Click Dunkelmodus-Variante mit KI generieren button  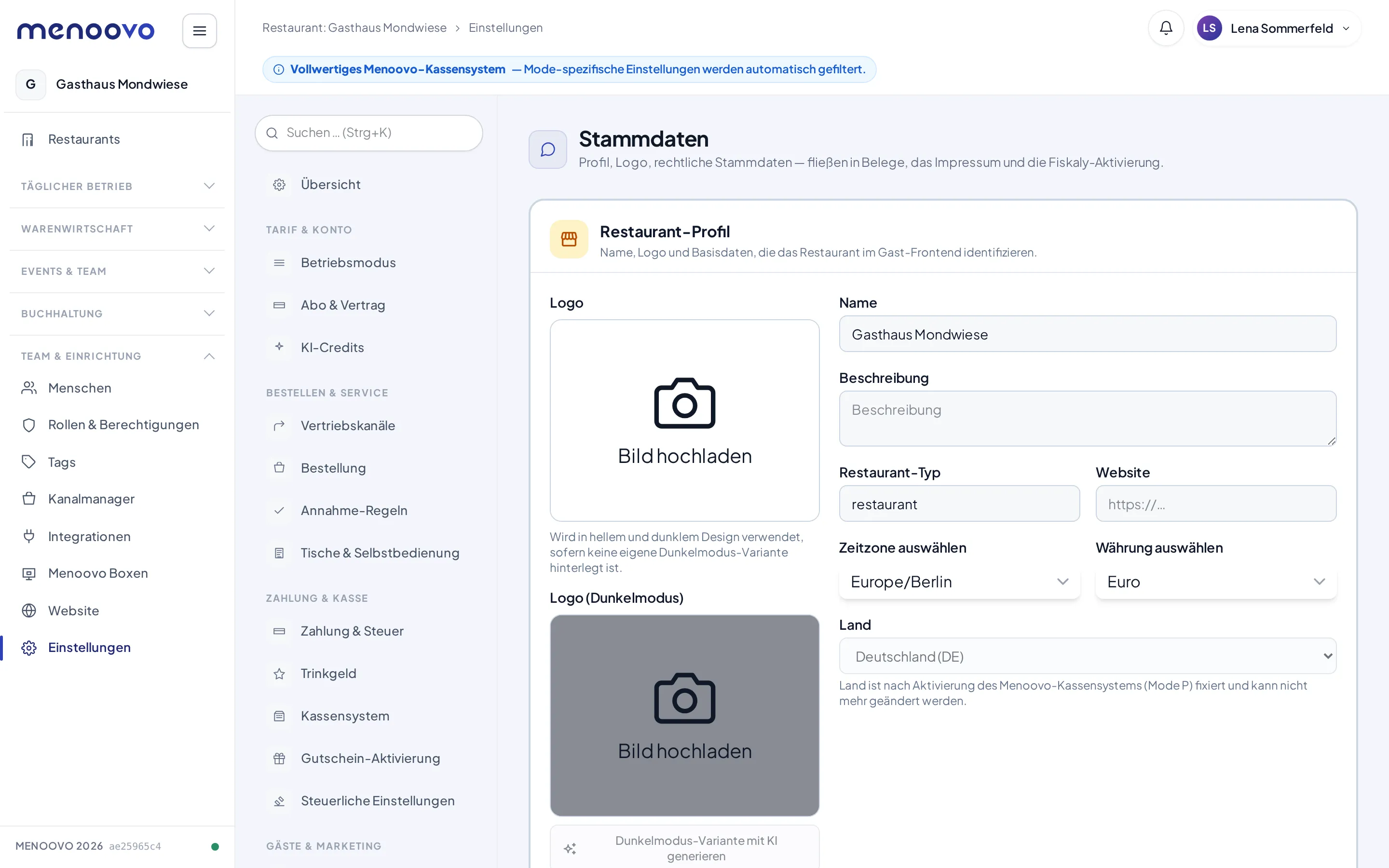click(684, 848)
